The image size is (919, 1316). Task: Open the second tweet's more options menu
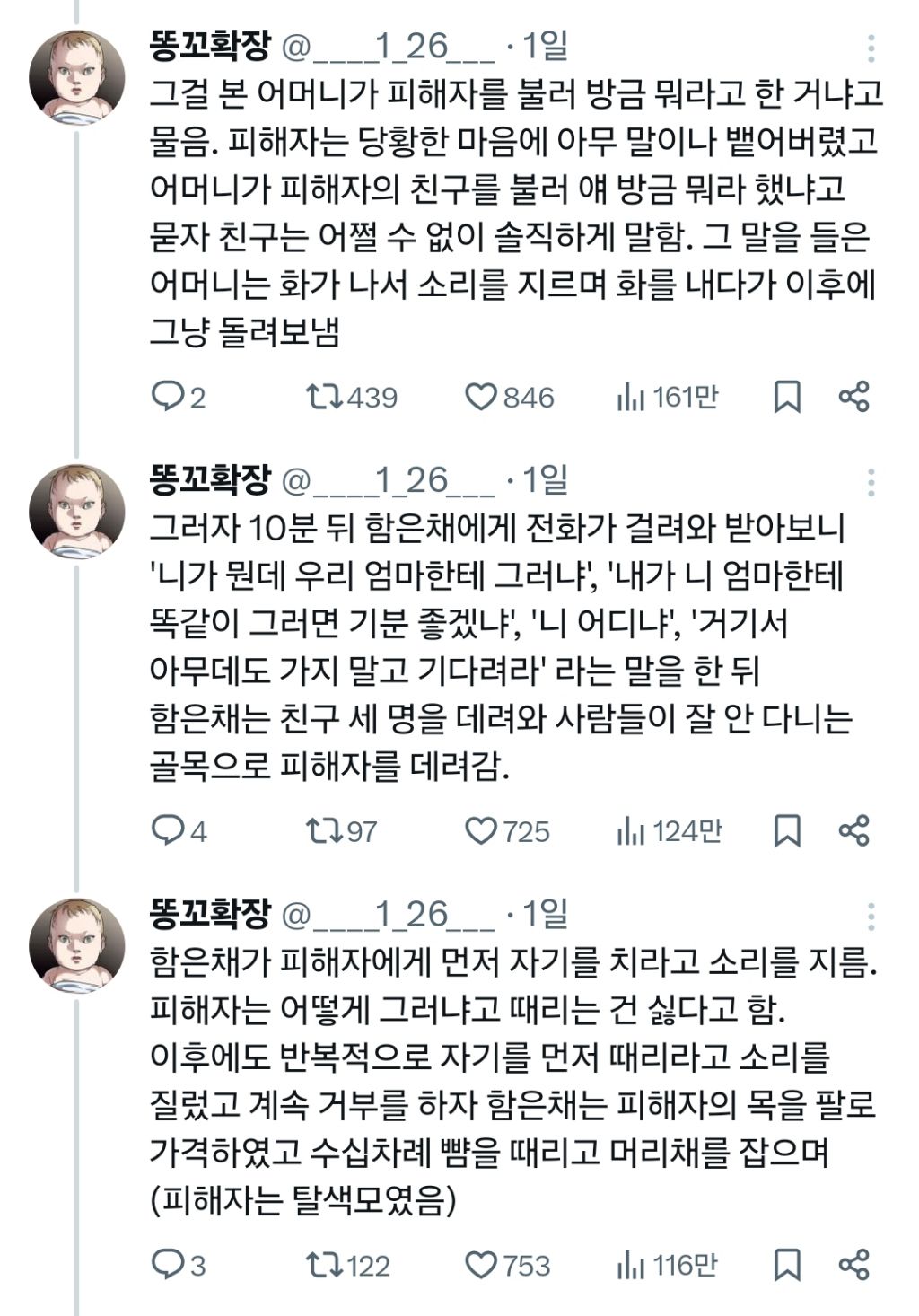point(871,482)
